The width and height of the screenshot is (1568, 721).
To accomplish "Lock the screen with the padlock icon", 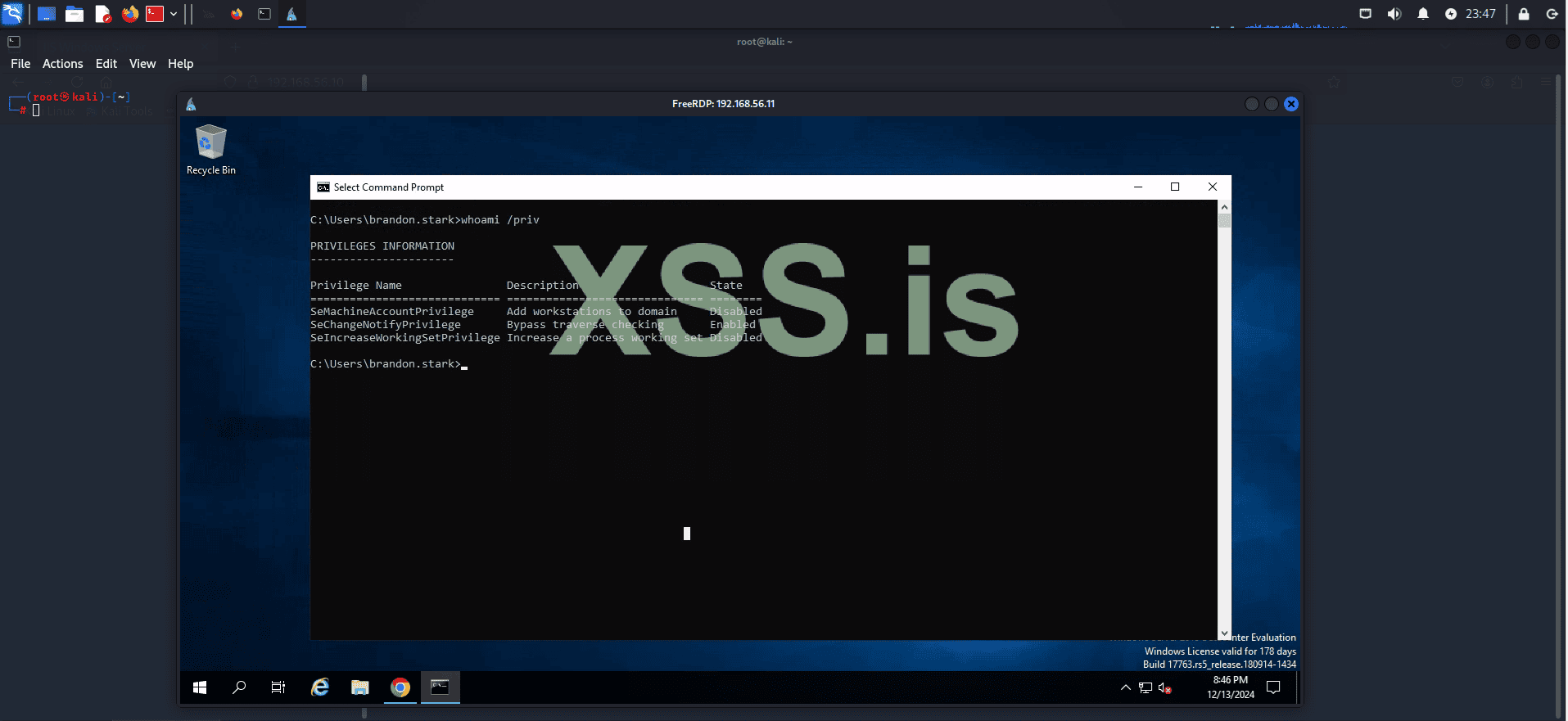I will [x=1524, y=14].
